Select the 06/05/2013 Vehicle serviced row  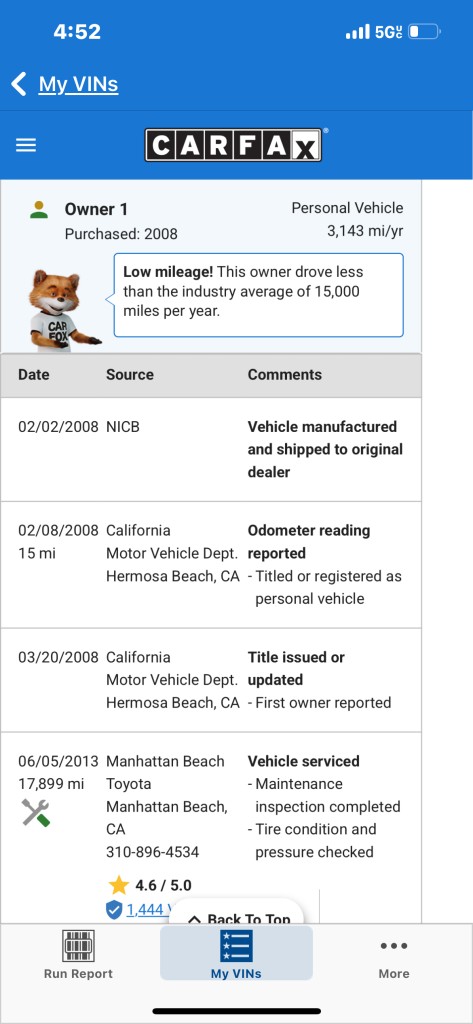pos(211,828)
